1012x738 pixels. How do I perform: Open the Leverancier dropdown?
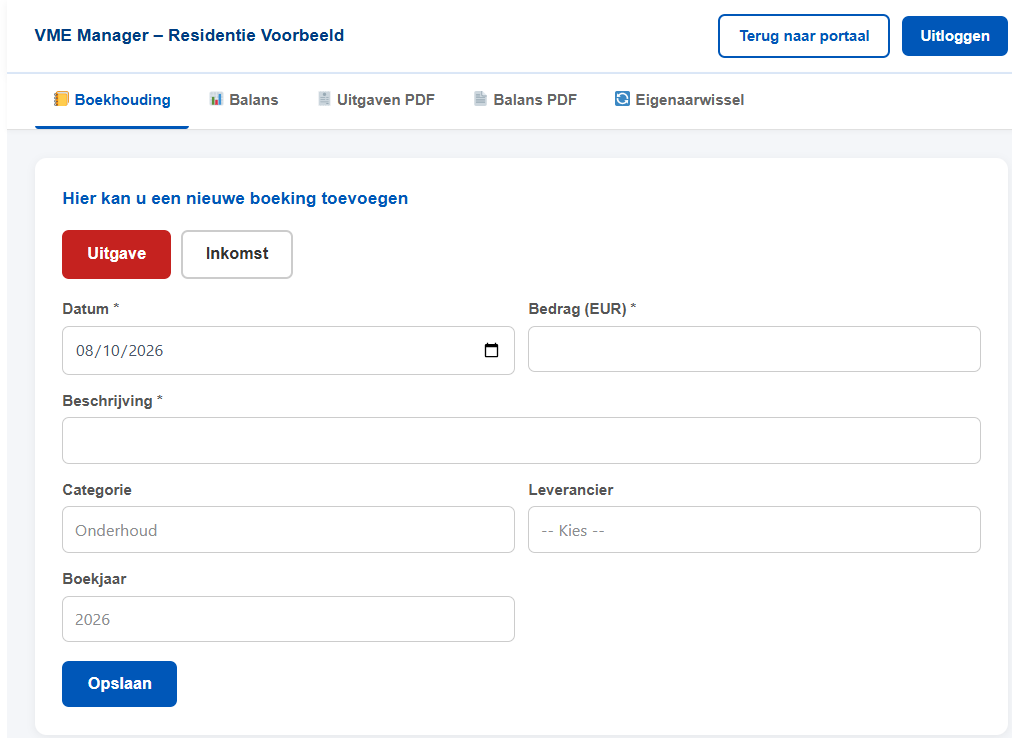754,530
